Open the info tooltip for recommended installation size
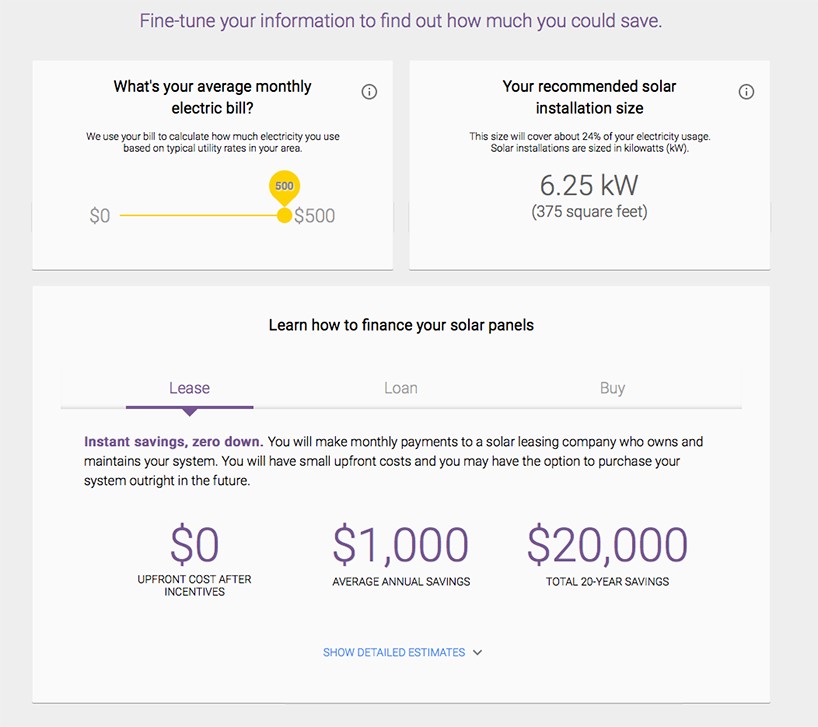The image size is (818, 727). pos(746,91)
